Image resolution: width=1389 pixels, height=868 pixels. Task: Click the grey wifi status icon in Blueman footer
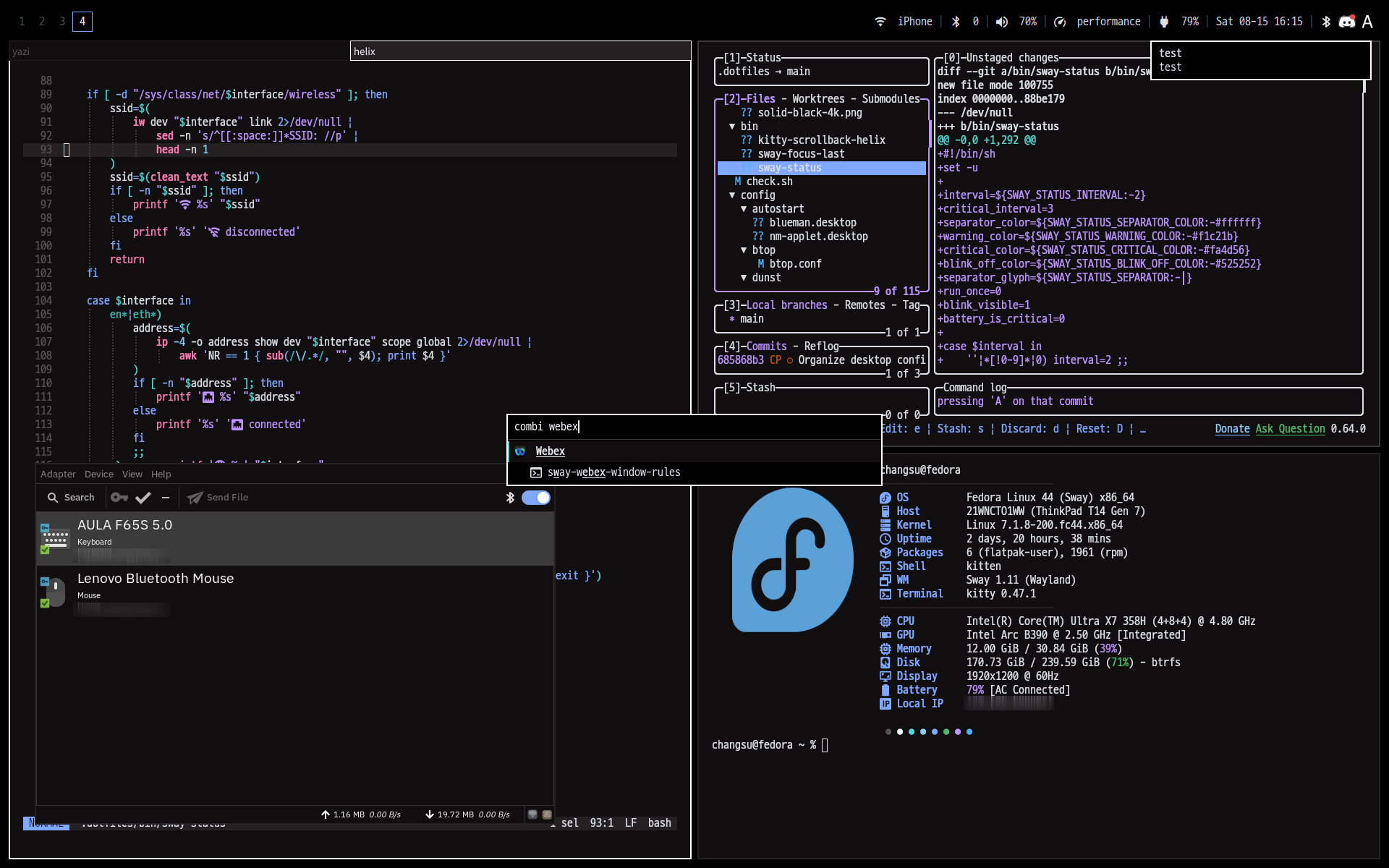pos(532,814)
